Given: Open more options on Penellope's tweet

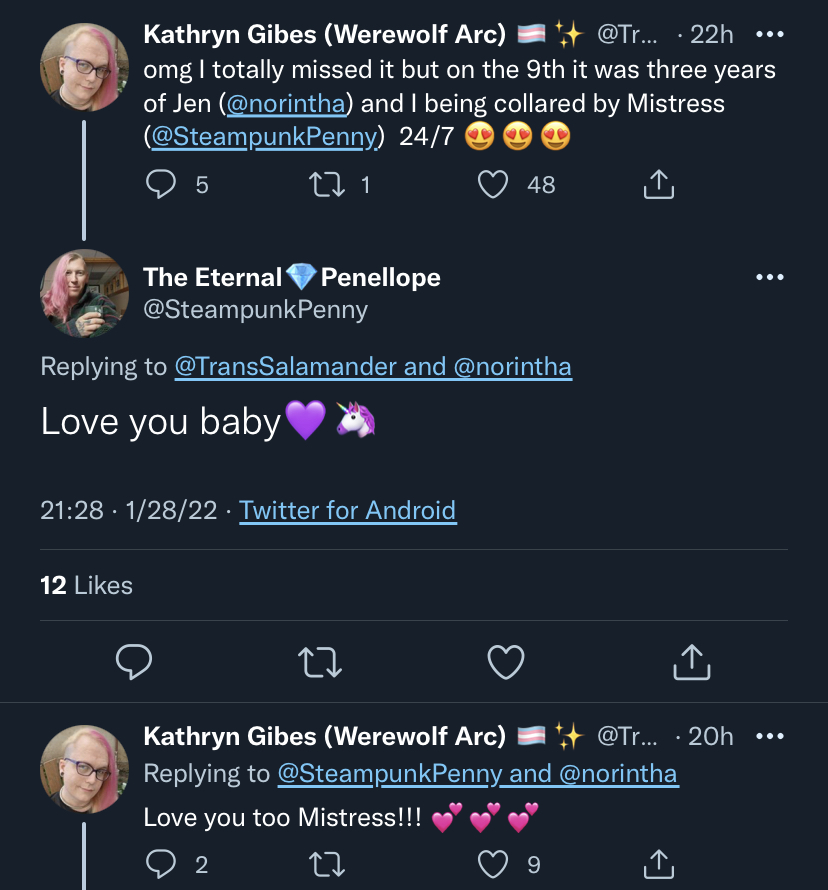Looking at the screenshot, I should (770, 277).
